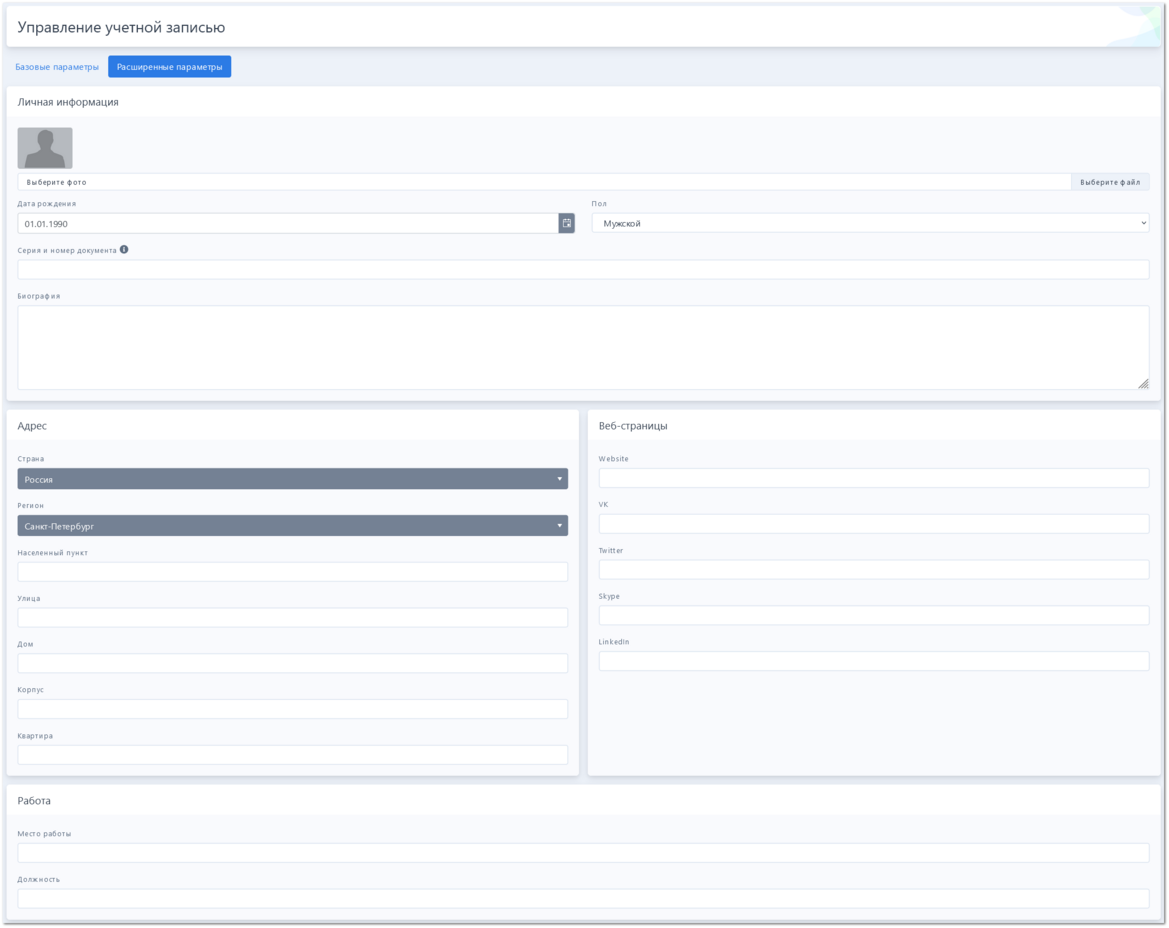The height and width of the screenshot is (928, 1169).
Task: Select the Расширенные параметры tab
Action: click(169, 67)
